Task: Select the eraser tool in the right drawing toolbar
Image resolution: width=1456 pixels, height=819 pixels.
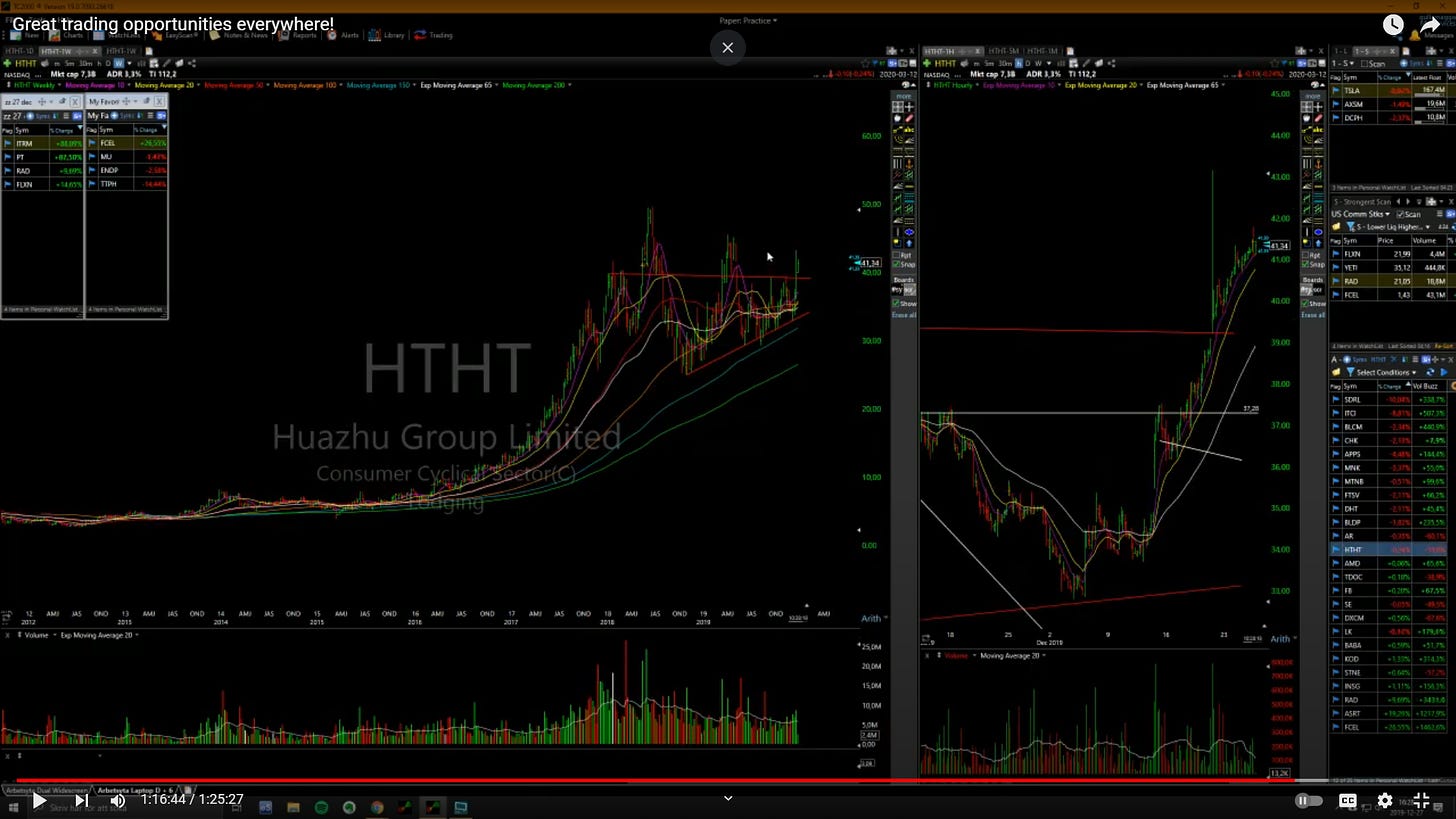Action: 1318,118
